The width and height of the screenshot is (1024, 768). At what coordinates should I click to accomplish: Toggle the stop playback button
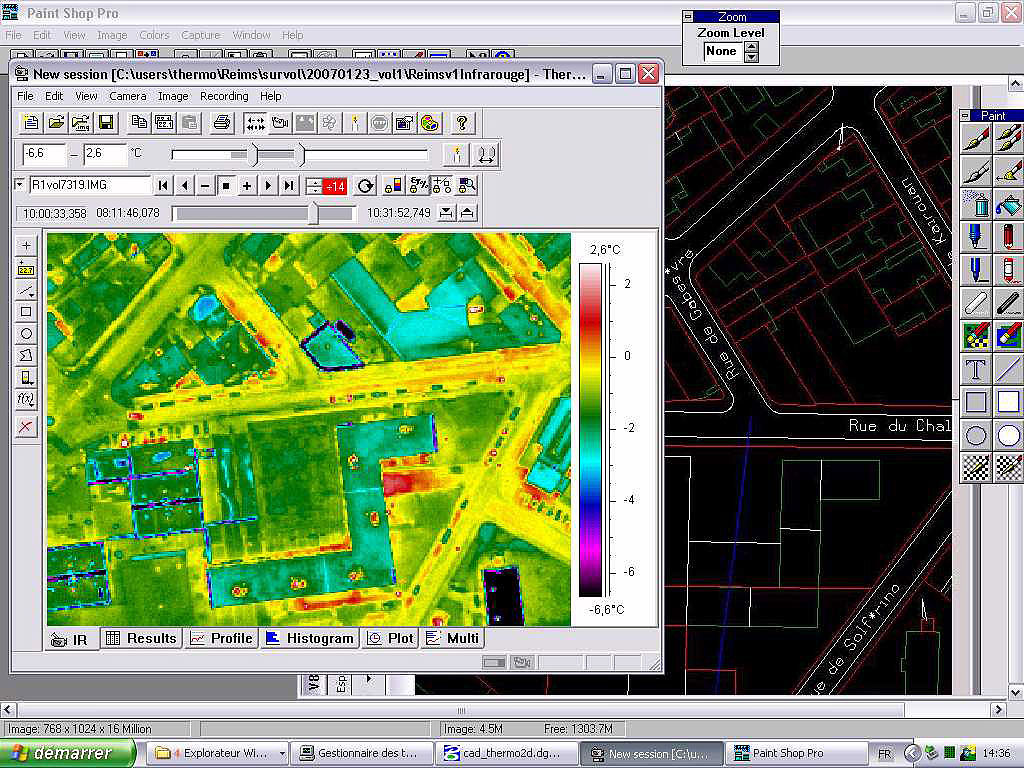226,185
